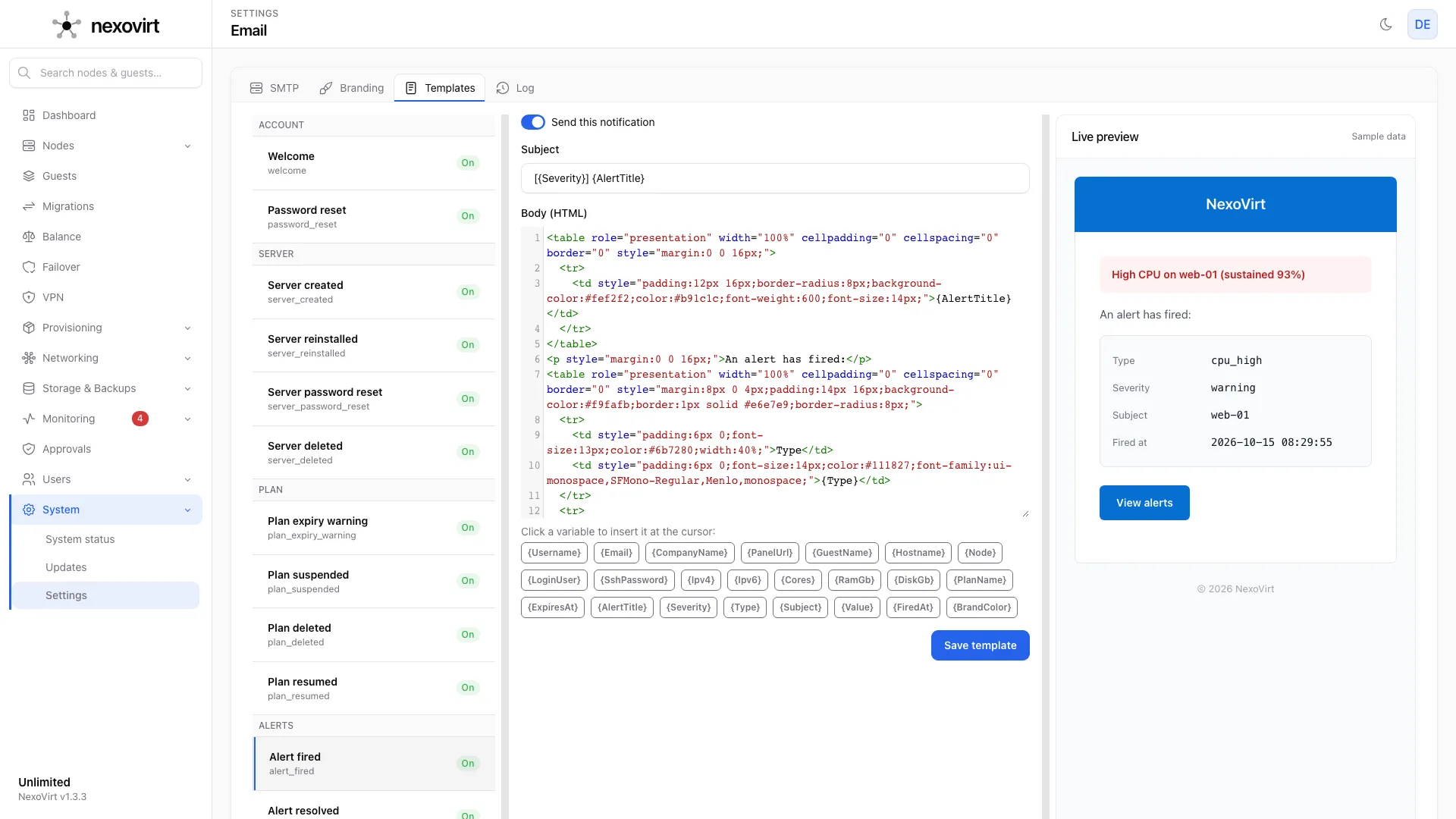The height and width of the screenshot is (819, 1456).
Task: Click the Subject input field
Action: 775,178
